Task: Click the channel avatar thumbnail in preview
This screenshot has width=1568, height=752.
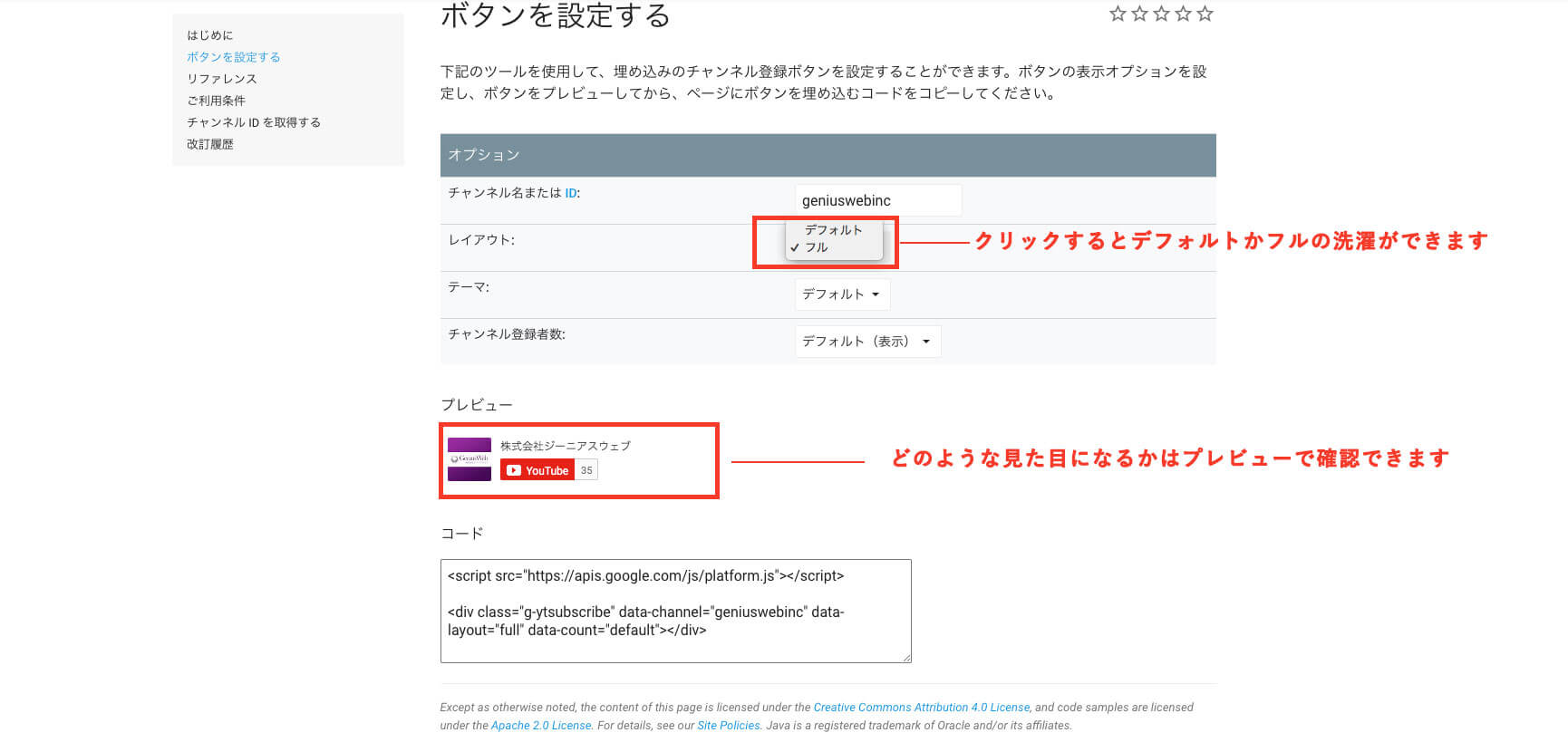Action: tap(469, 459)
